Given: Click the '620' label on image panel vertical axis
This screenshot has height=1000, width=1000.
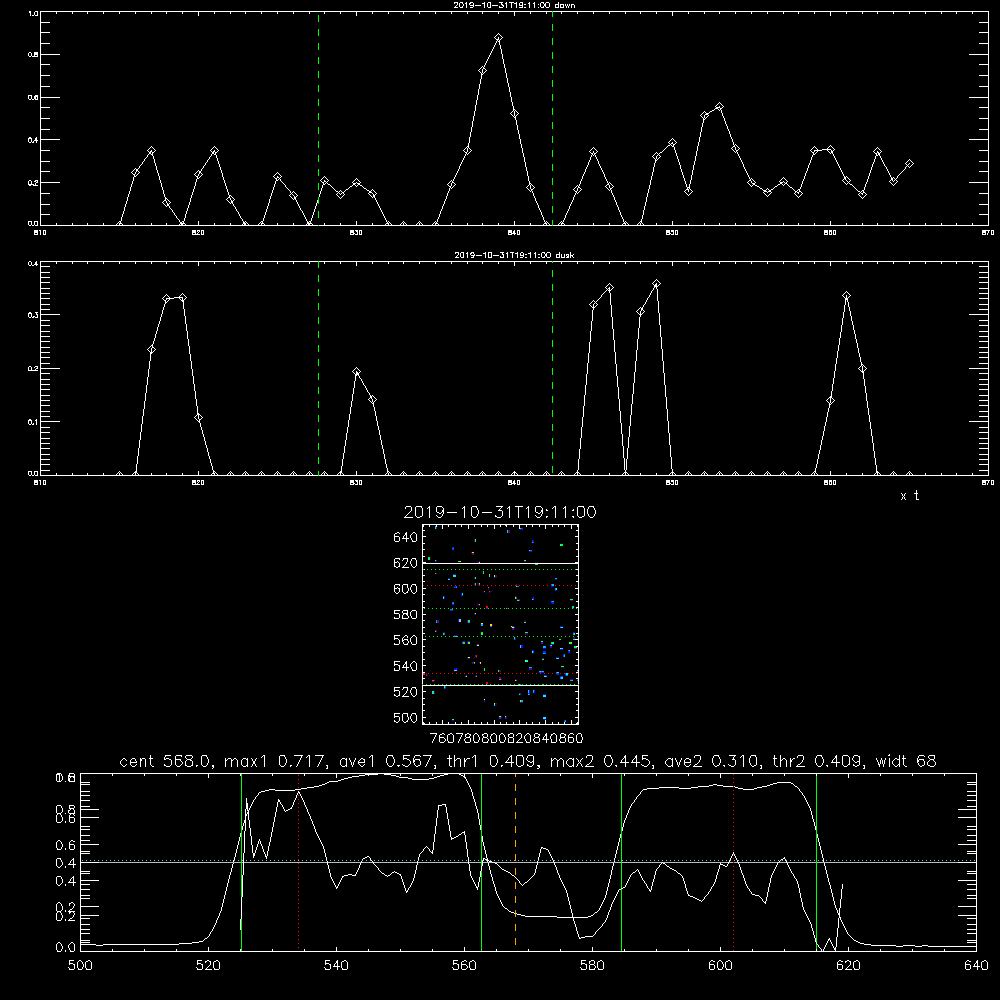Looking at the screenshot, I should (x=406, y=563).
